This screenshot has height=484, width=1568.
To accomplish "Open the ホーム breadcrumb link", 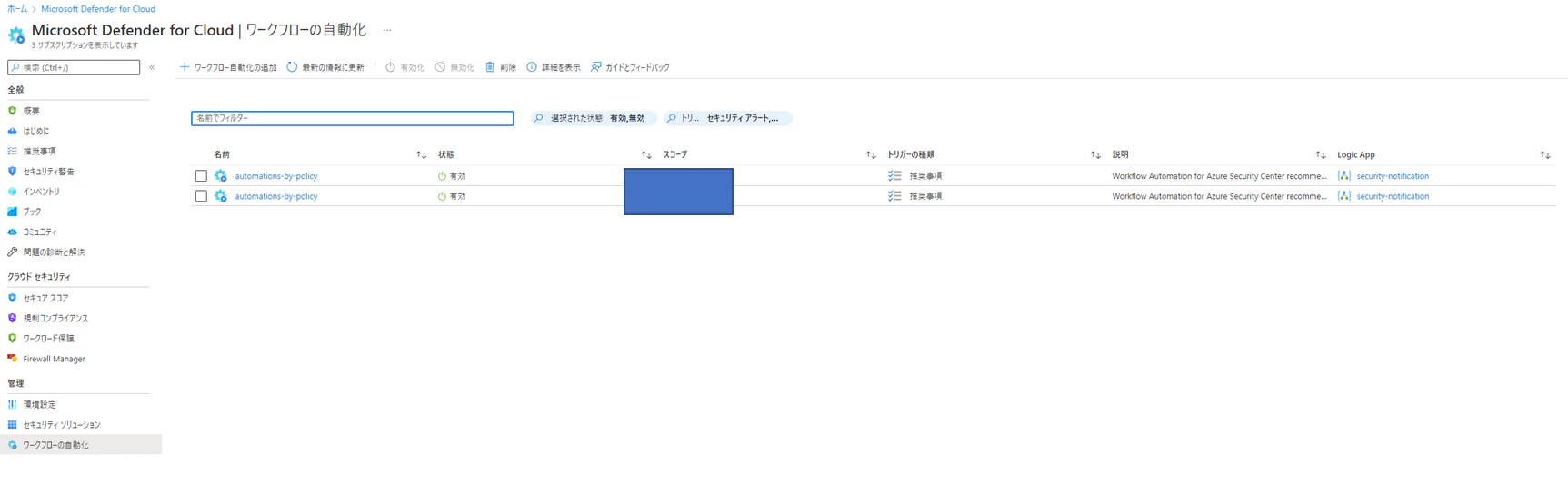I will 17,9.
